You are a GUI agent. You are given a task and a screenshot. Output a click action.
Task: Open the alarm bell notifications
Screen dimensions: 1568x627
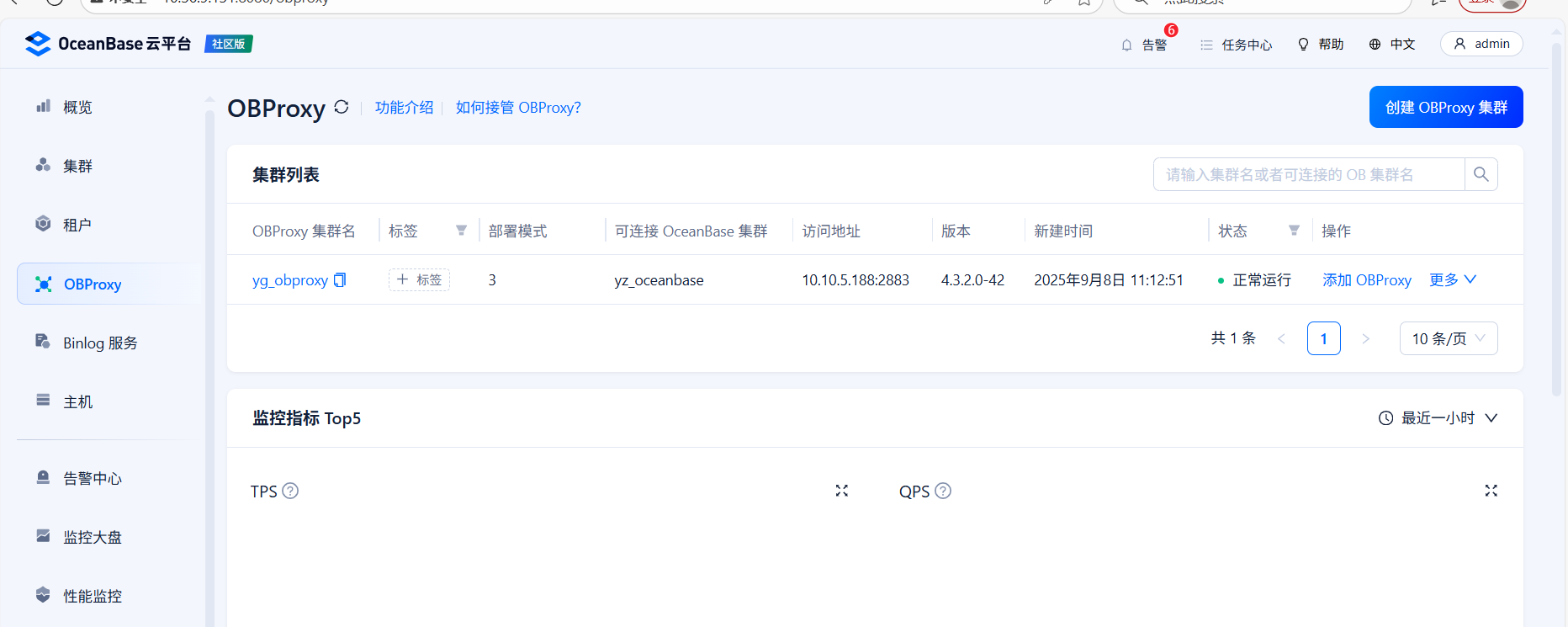click(1127, 45)
